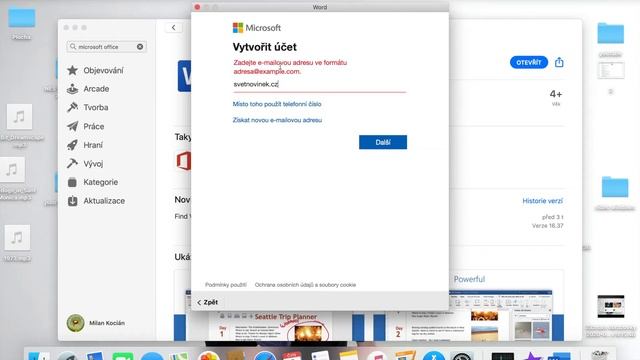Click the email address input field
The height and width of the screenshot is (360, 640).
pos(320,84)
